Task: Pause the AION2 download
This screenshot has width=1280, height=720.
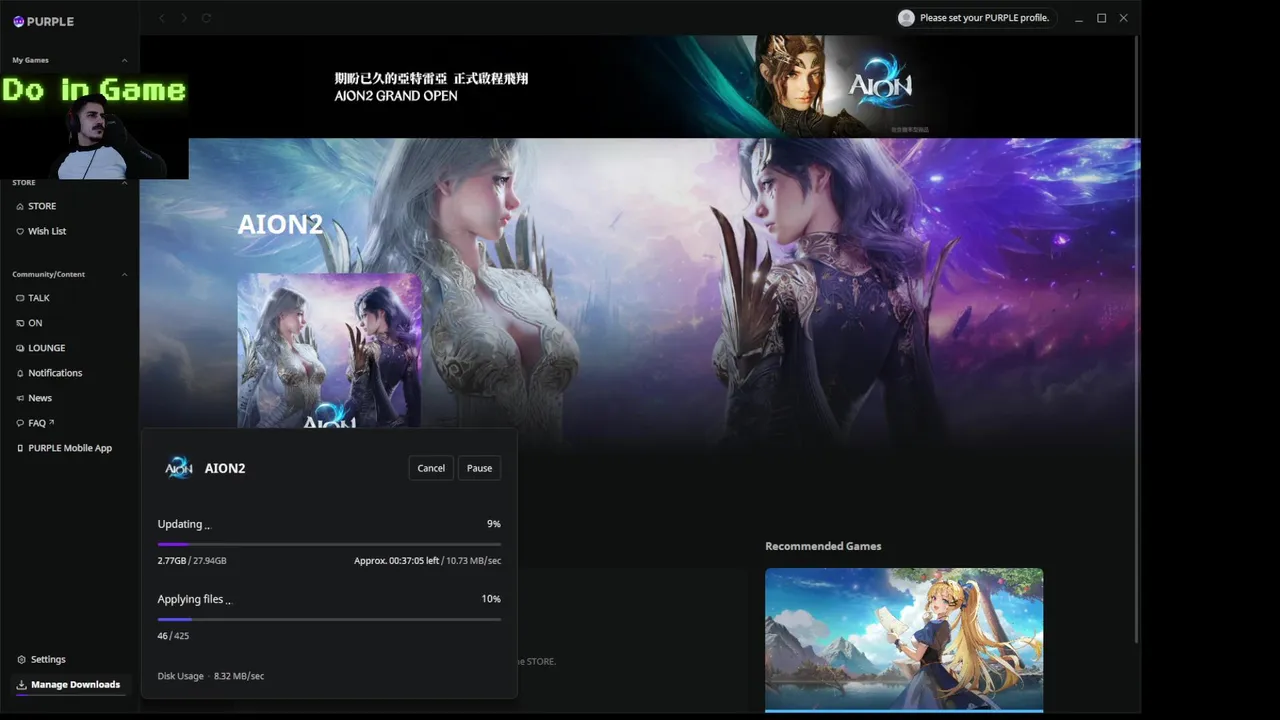Action: click(479, 468)
